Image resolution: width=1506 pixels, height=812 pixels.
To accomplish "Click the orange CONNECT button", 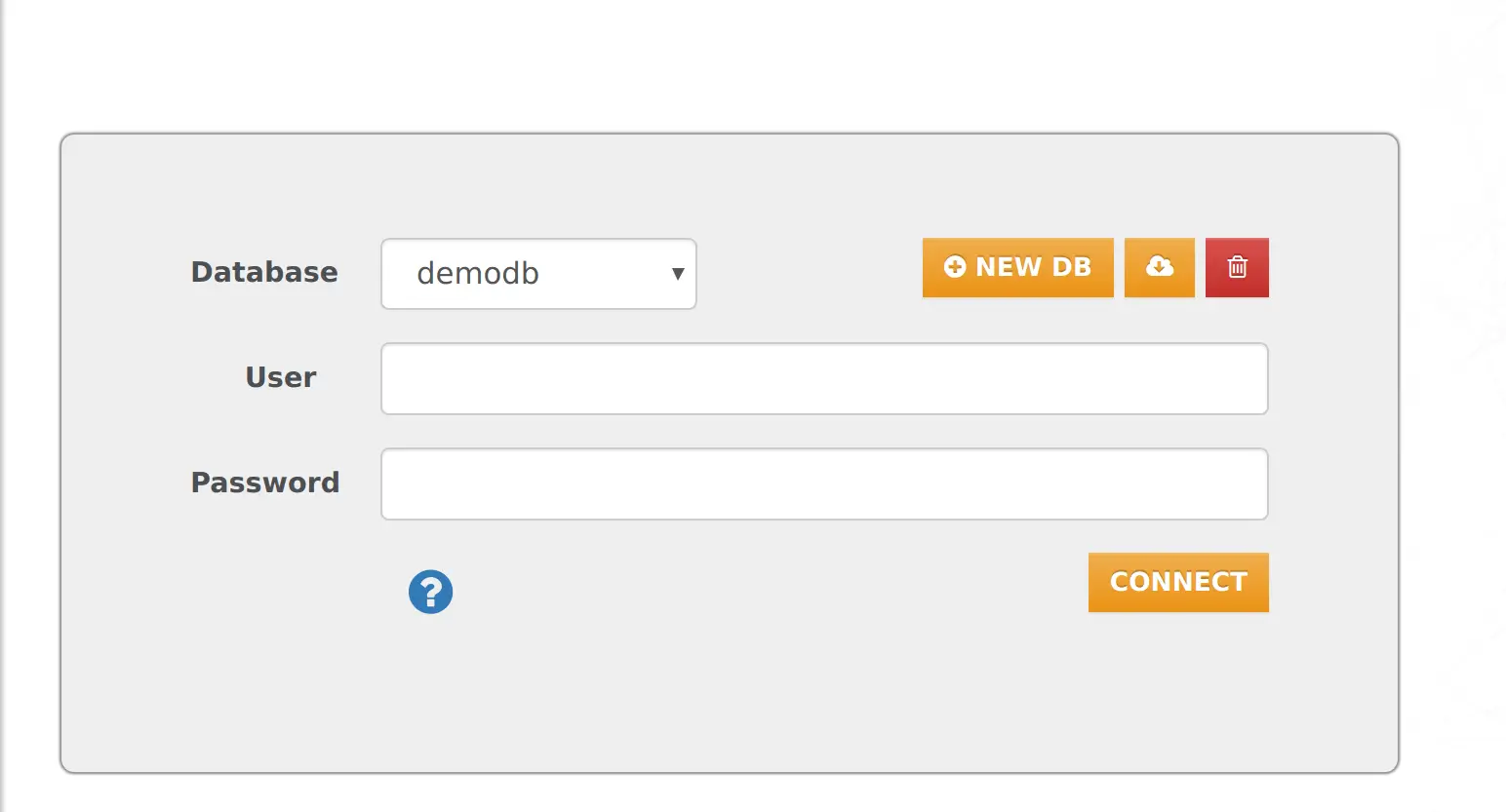I will point(1178,582).
